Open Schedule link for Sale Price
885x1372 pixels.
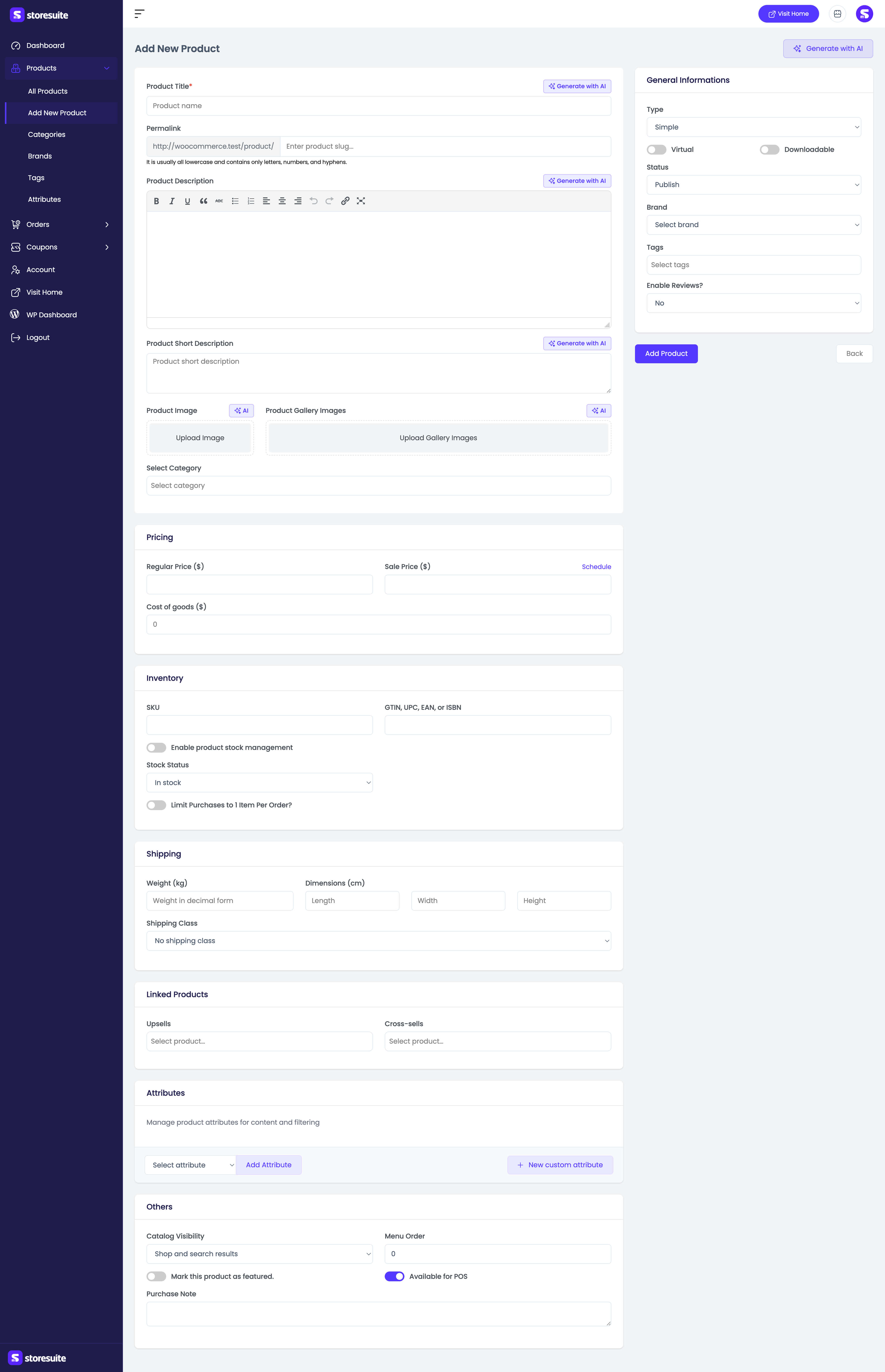(x=596, y=567)
